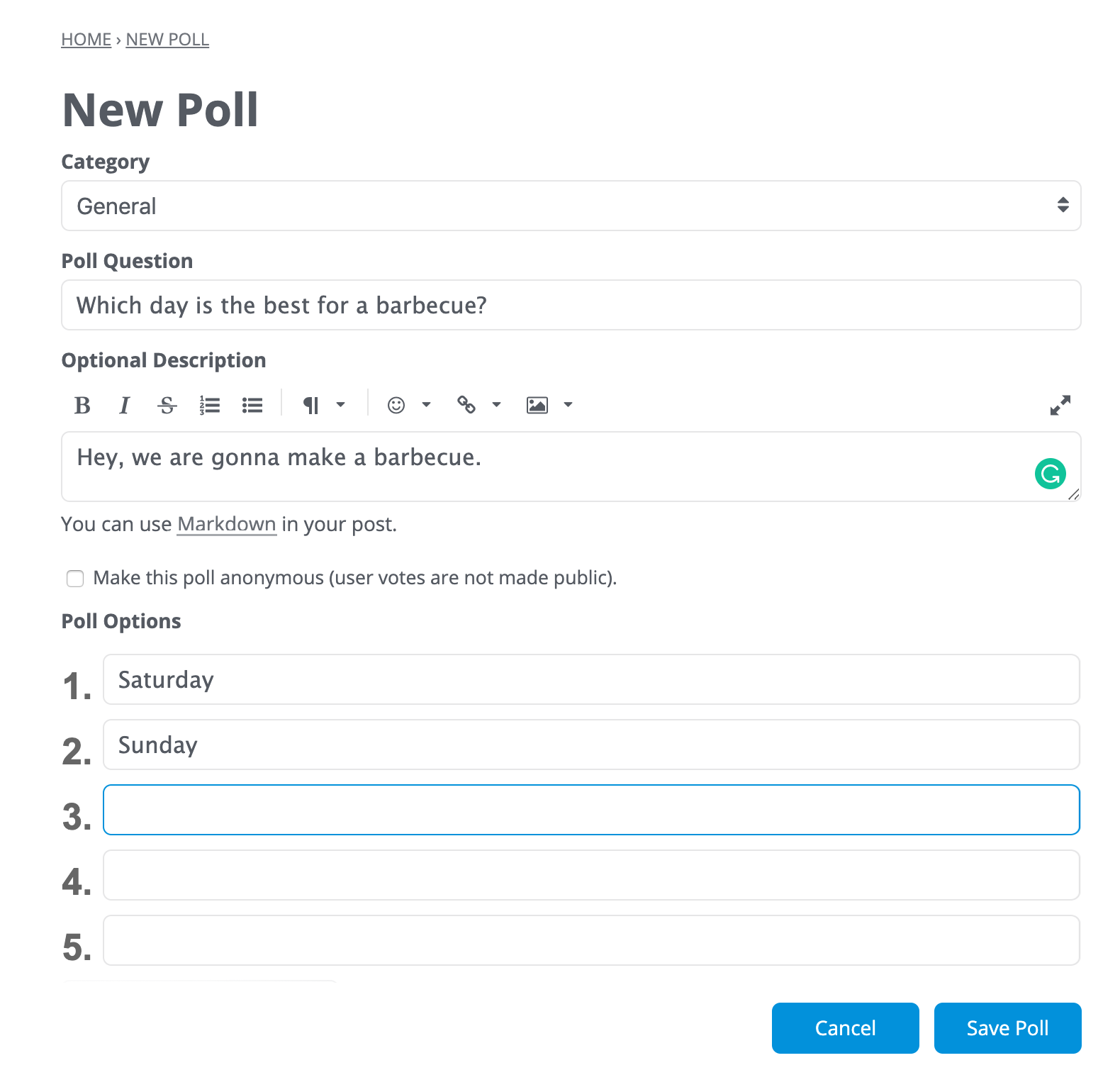
Task: Open the paragraph format dropdown
Action: pyautogui.click(x=323, y=405)
